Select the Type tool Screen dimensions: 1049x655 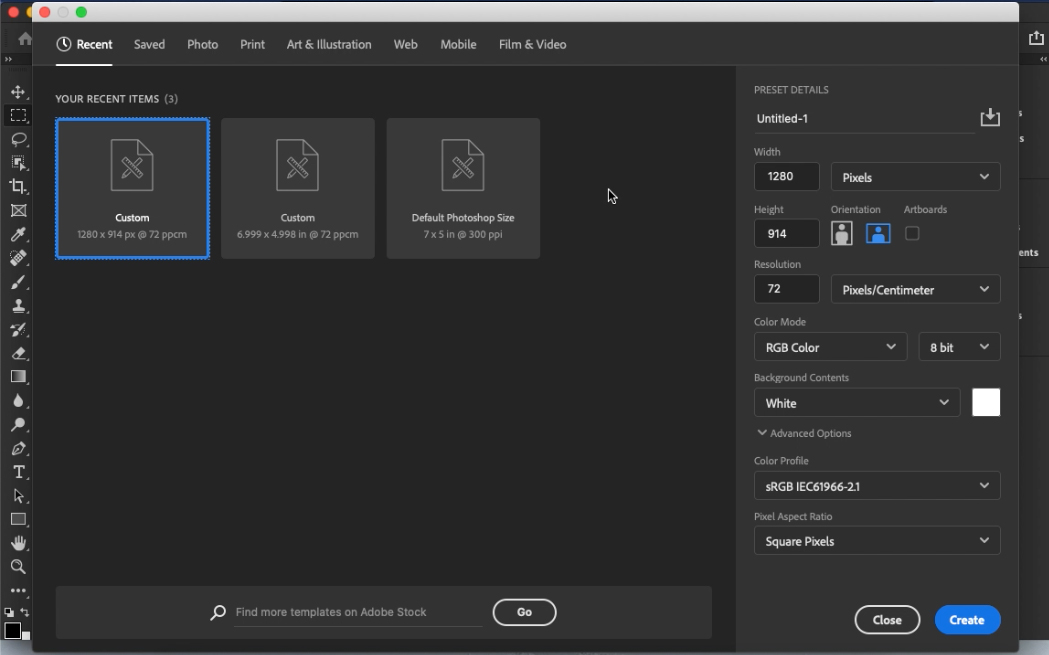pos(18,472)
